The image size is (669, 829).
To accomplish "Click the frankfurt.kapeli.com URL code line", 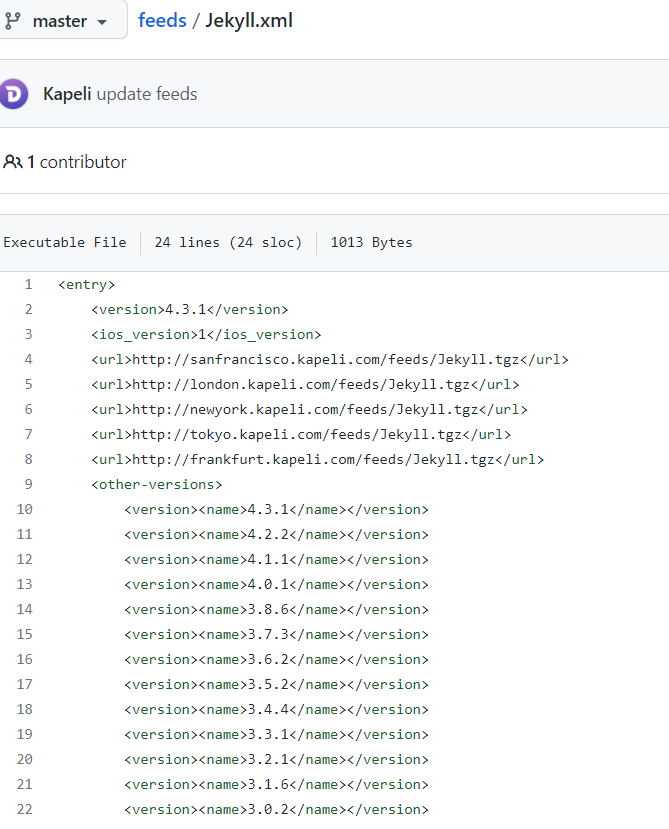I will tap(317, 460).
